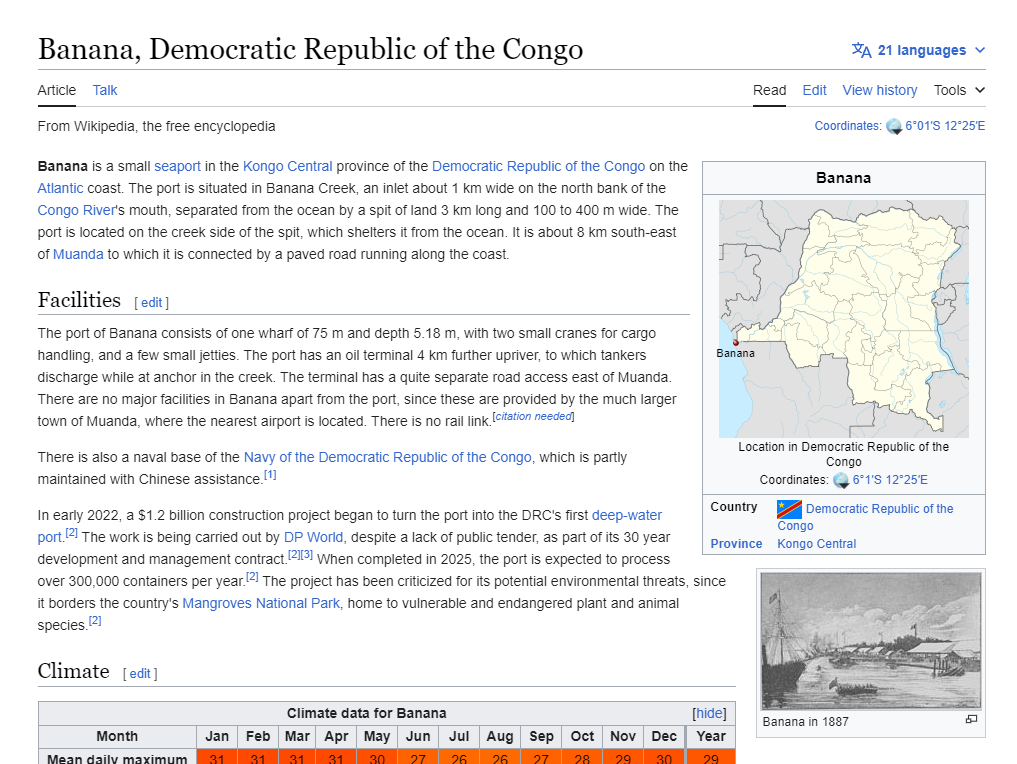The image size is (1017, 764).
Task: Edit the Facilities section
Action: coord(151,302)
